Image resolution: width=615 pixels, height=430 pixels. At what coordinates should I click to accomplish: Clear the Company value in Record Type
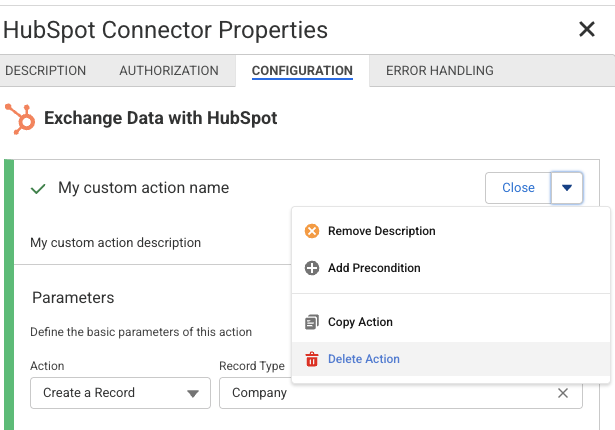point(563,393)
